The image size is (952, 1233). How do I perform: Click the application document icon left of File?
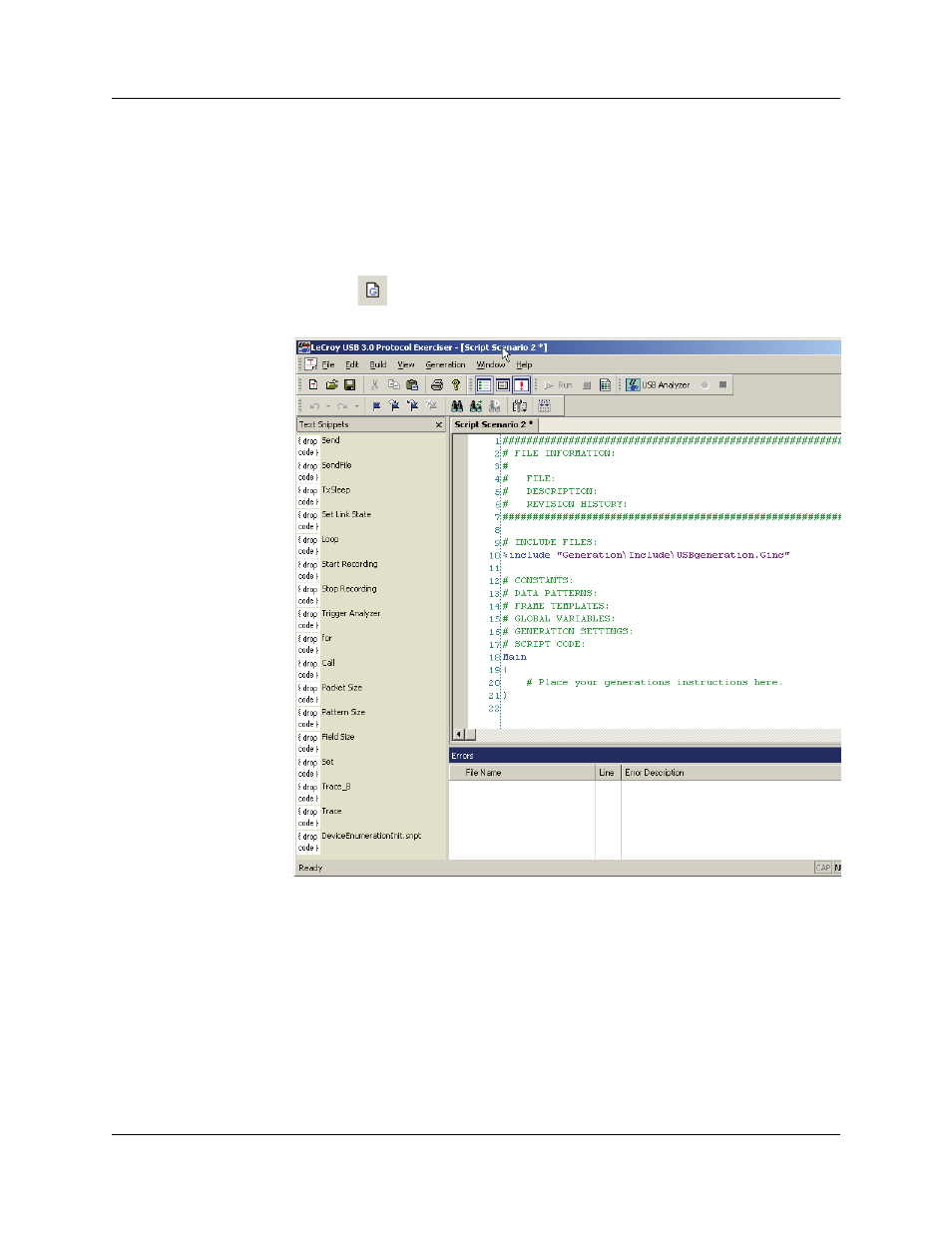(310, 364)
